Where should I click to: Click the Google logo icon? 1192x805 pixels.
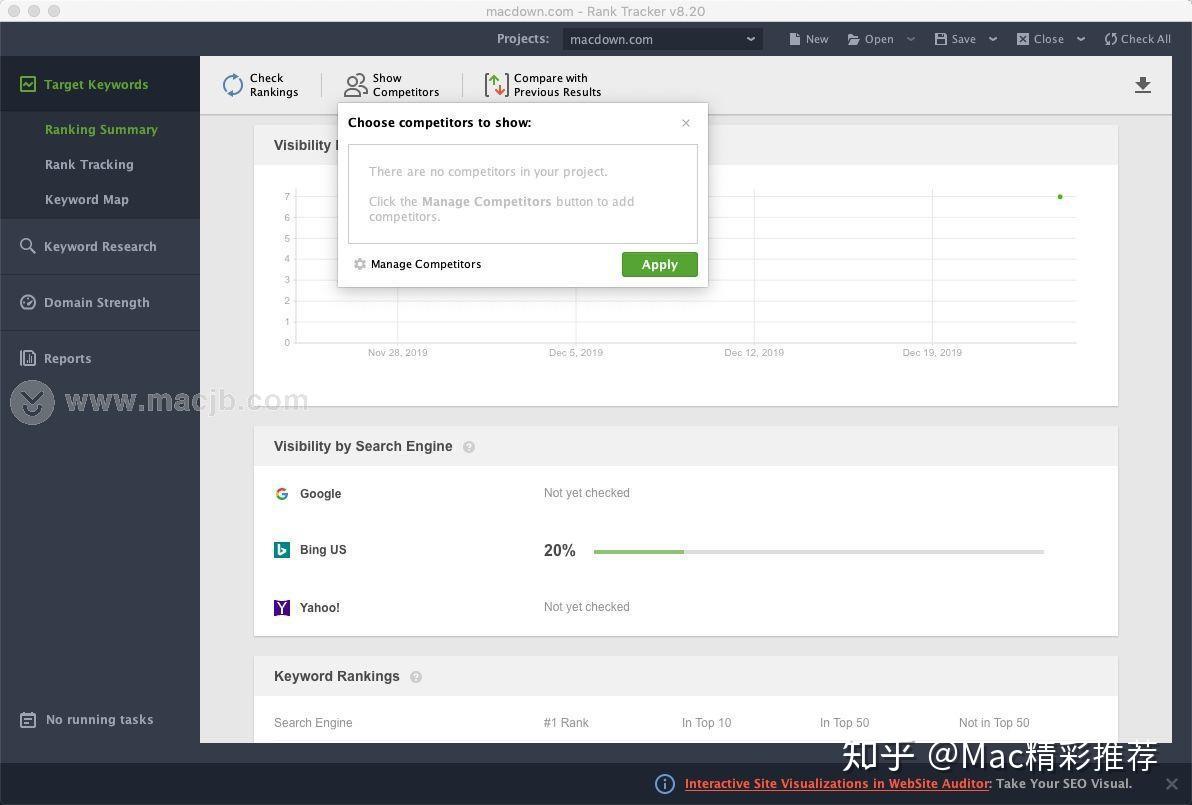point(282,493)
